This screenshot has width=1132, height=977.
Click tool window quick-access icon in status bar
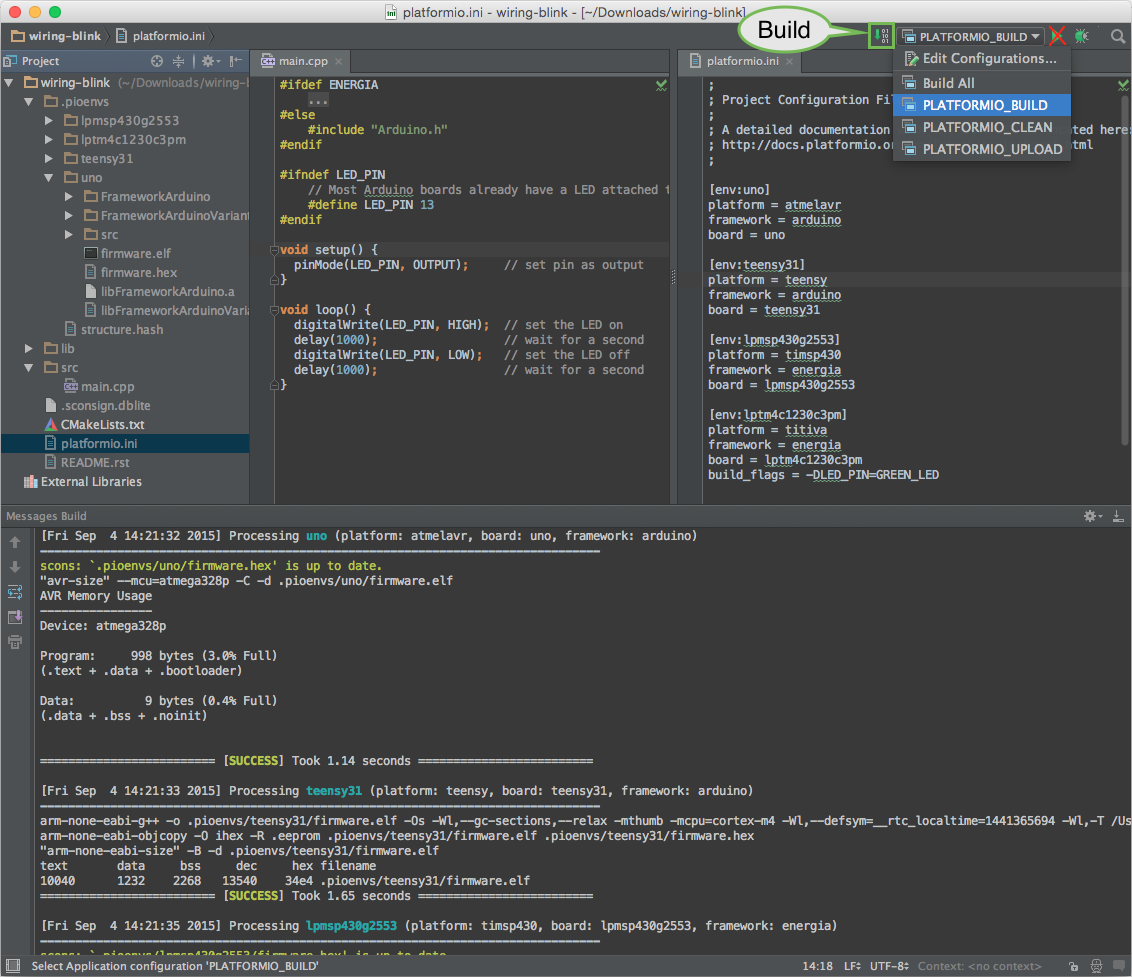12,965
